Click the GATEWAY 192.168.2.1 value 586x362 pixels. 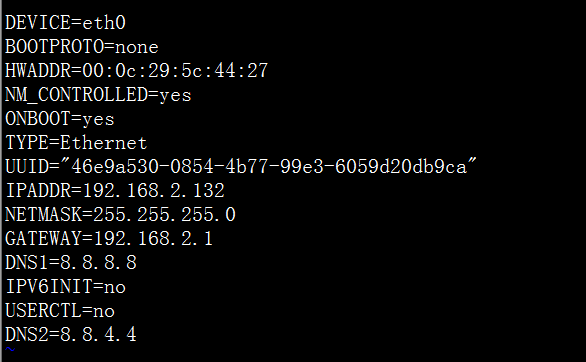[153, 239]
